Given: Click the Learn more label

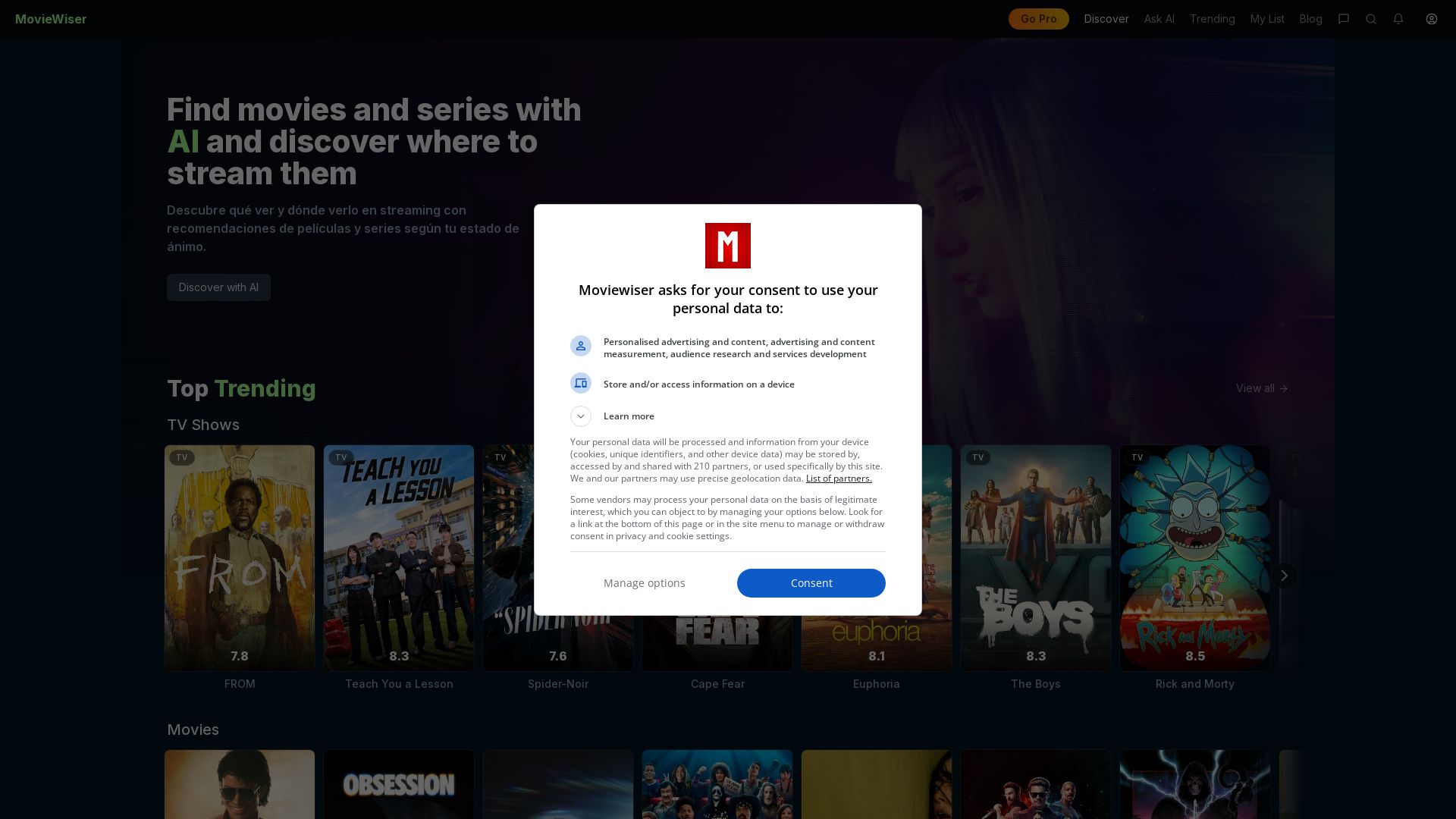Looking at the screenshot, I should pos(629,416).
